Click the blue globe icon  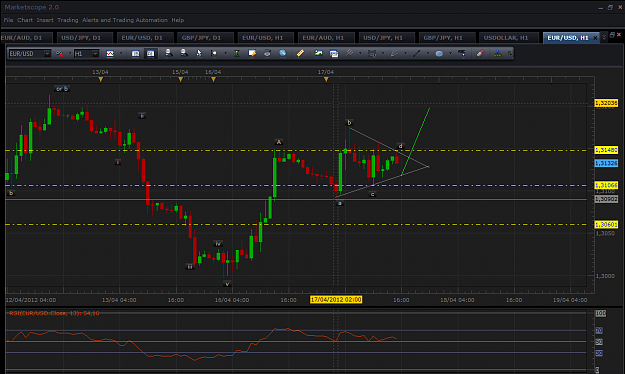tap(282, 53)
